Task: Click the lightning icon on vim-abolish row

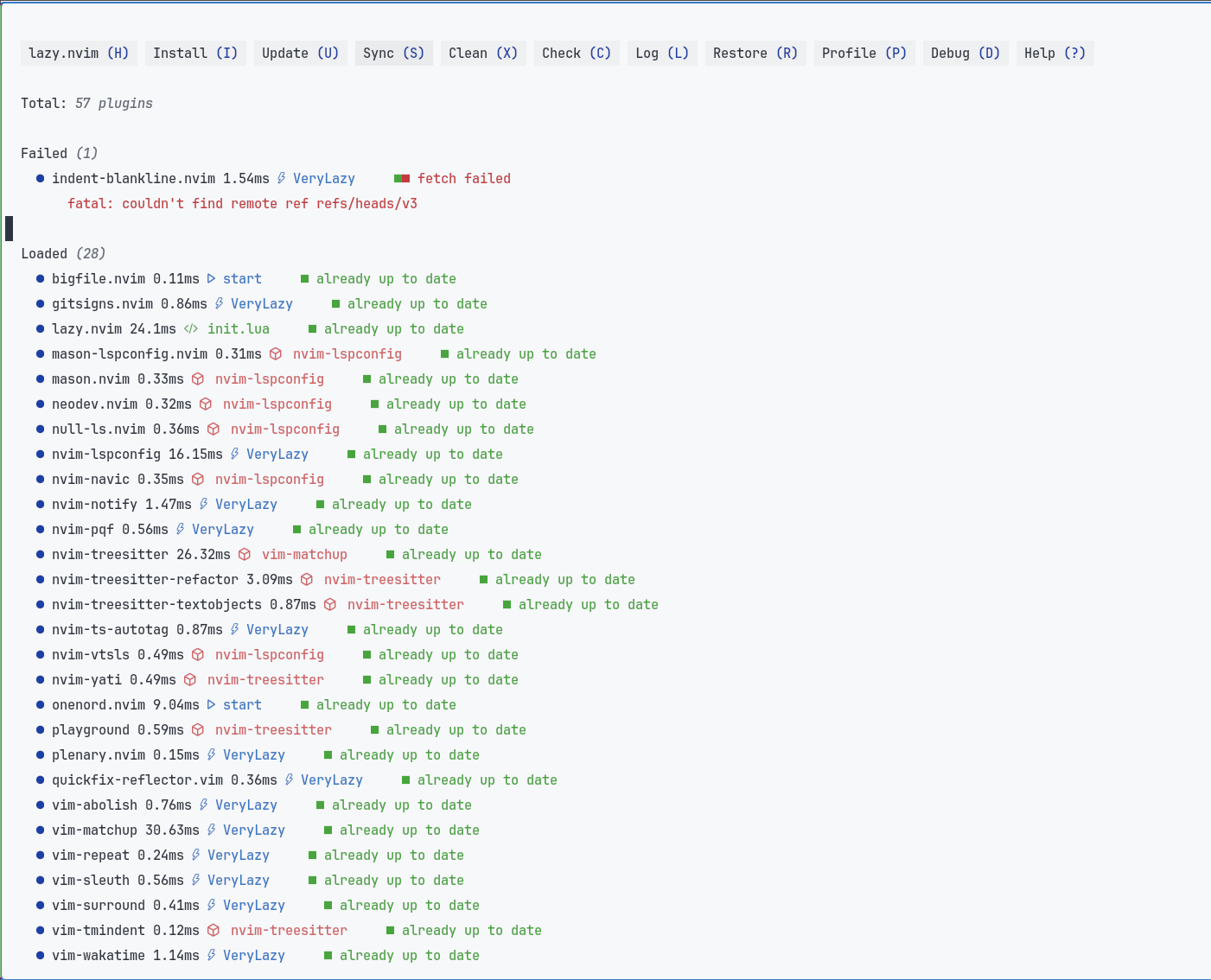Action: click(x=203, y=805)
